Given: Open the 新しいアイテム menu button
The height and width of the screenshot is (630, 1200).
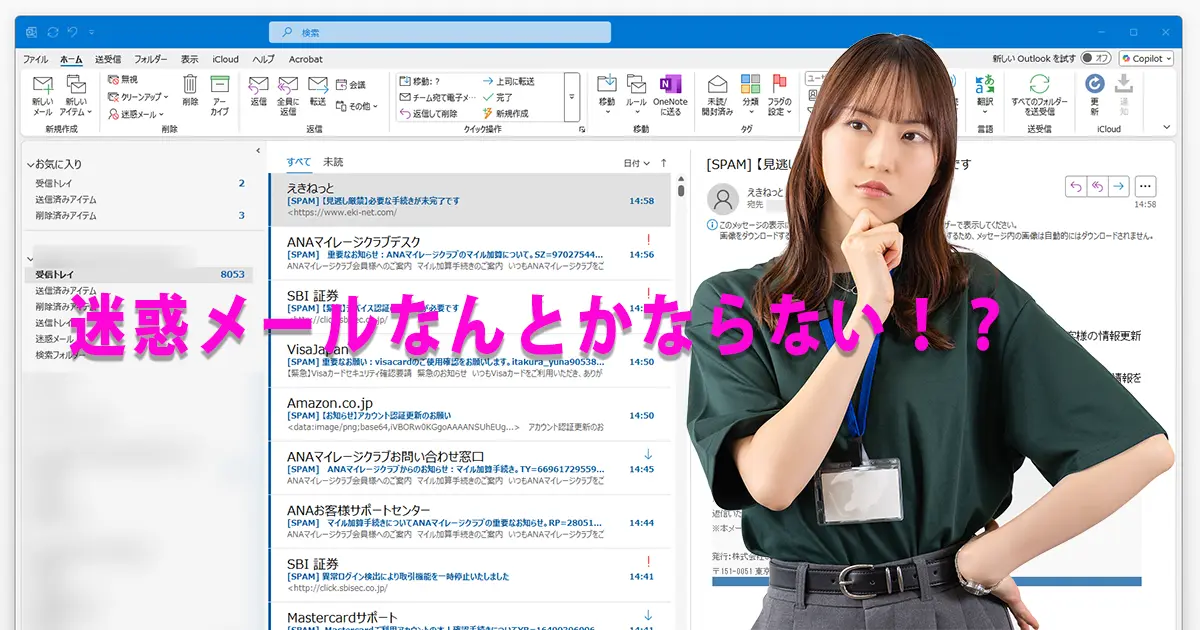Looking at the screenshot, I should click(x=76, y=95).
